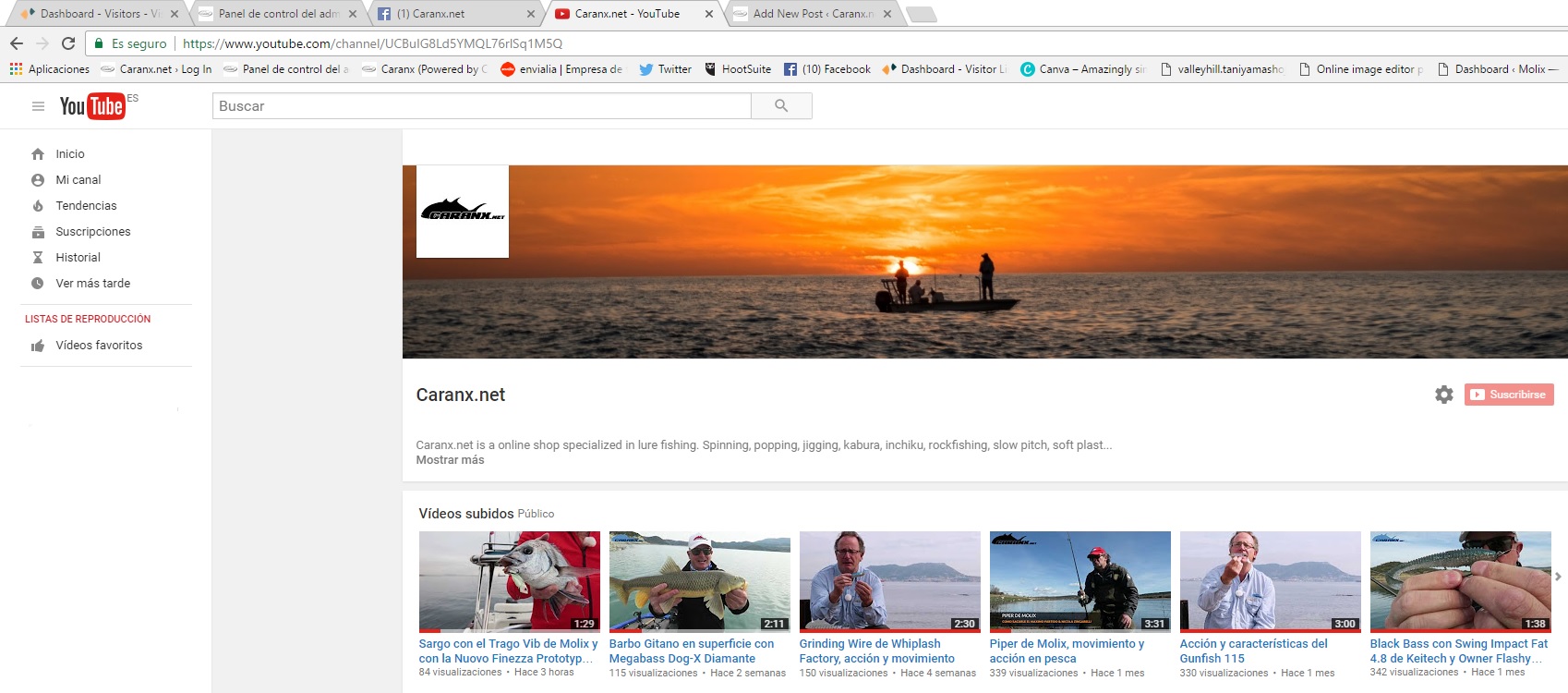1568x693 pixels.
Task: Click the Inicio home icon
Action: (38, 154)
